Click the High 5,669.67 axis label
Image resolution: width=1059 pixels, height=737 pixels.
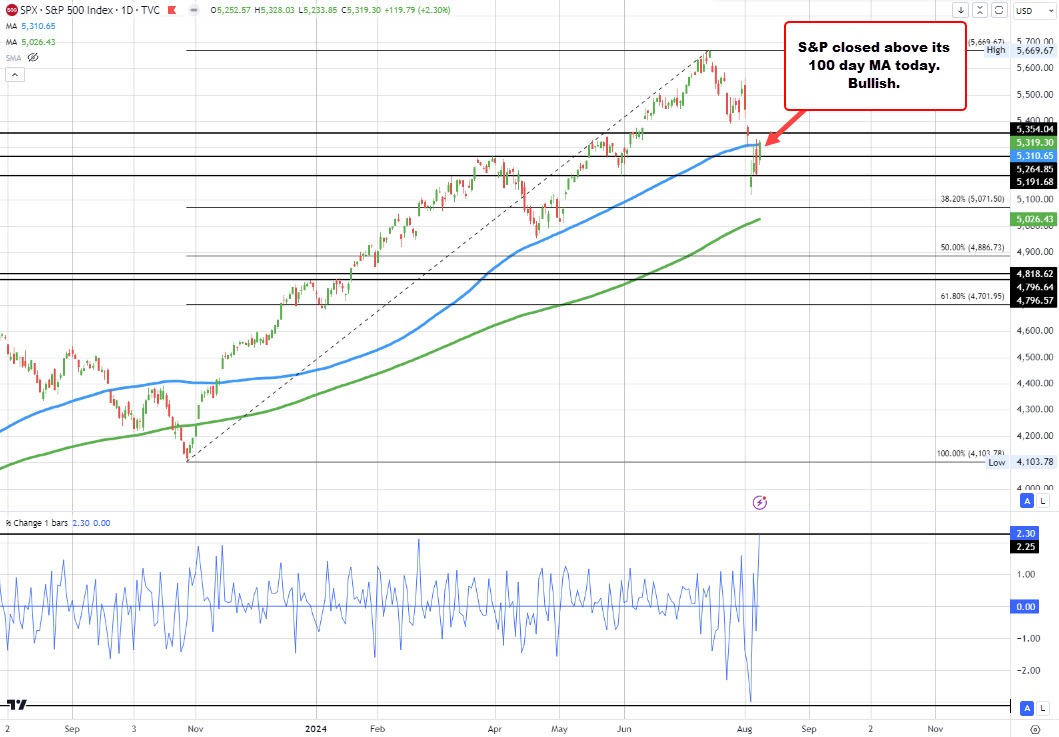pos(1020,50)
